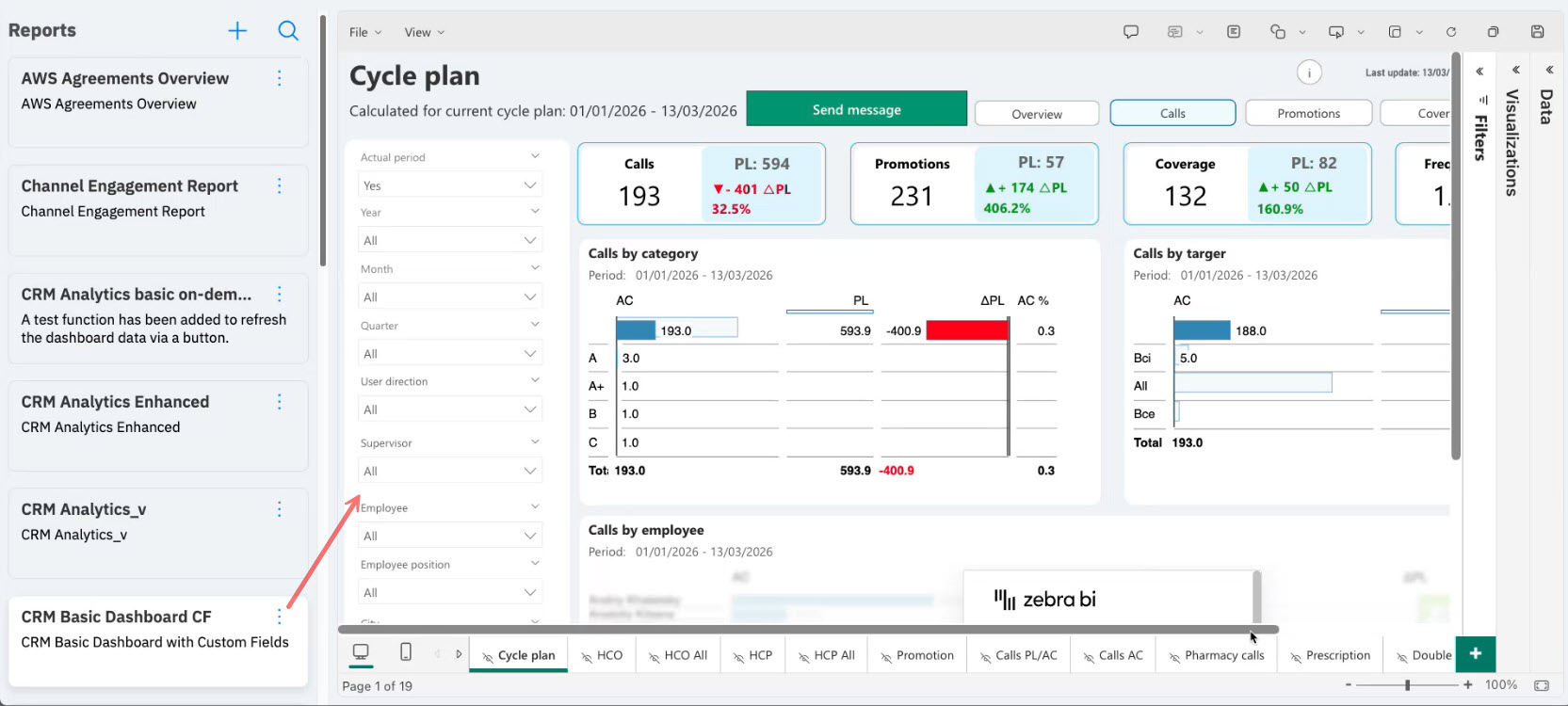Click the Overview navigation button
Viewport: 1568px width, 706px height.
coord(1036,114)
